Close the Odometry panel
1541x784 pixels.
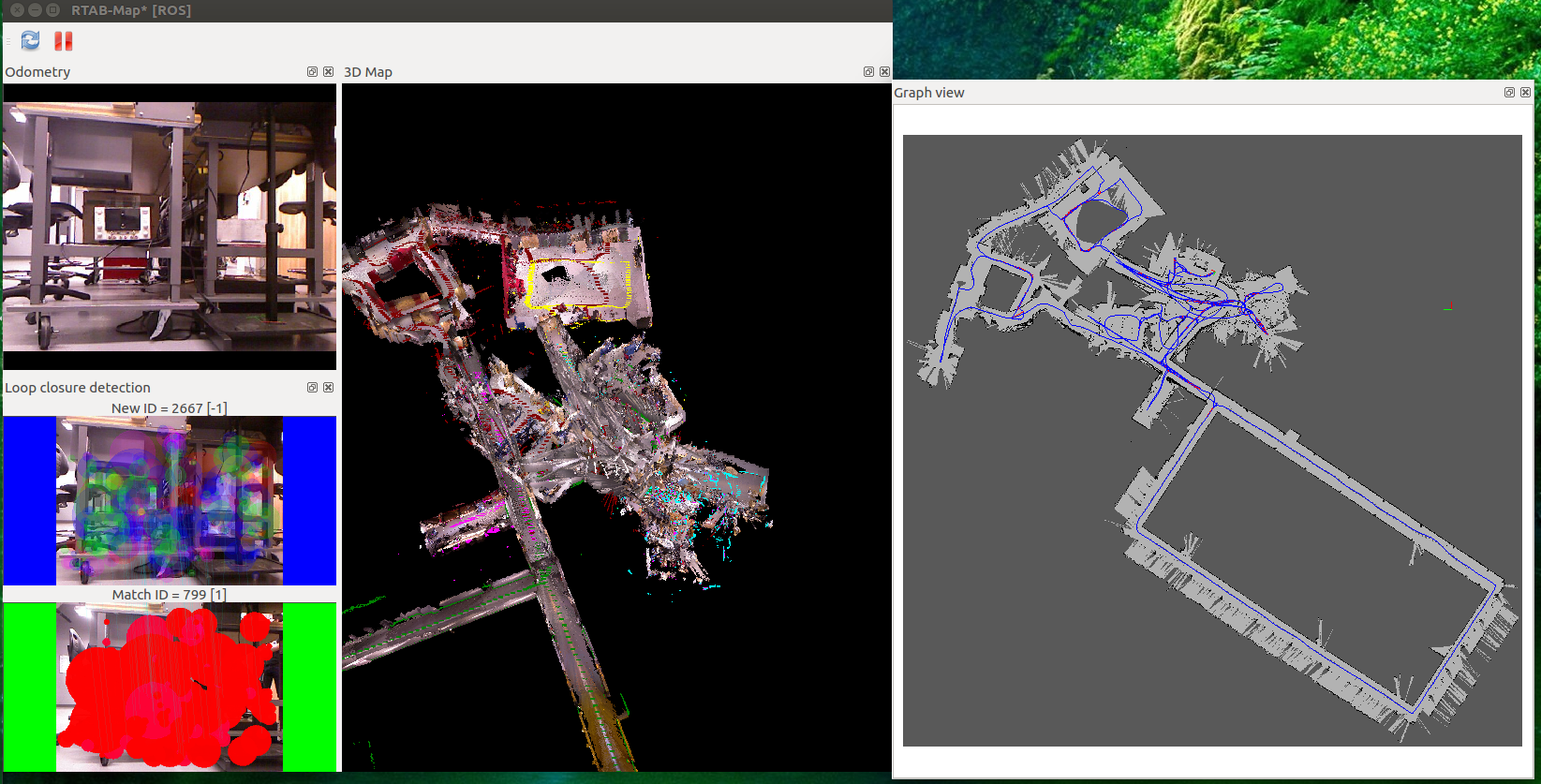328,72
